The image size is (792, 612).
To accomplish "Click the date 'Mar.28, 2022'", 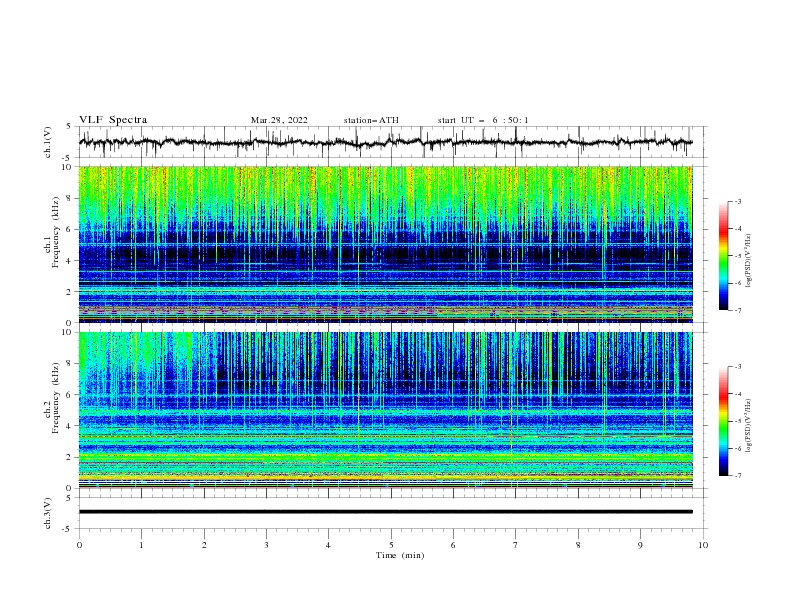I will click(x=279, y=120).
